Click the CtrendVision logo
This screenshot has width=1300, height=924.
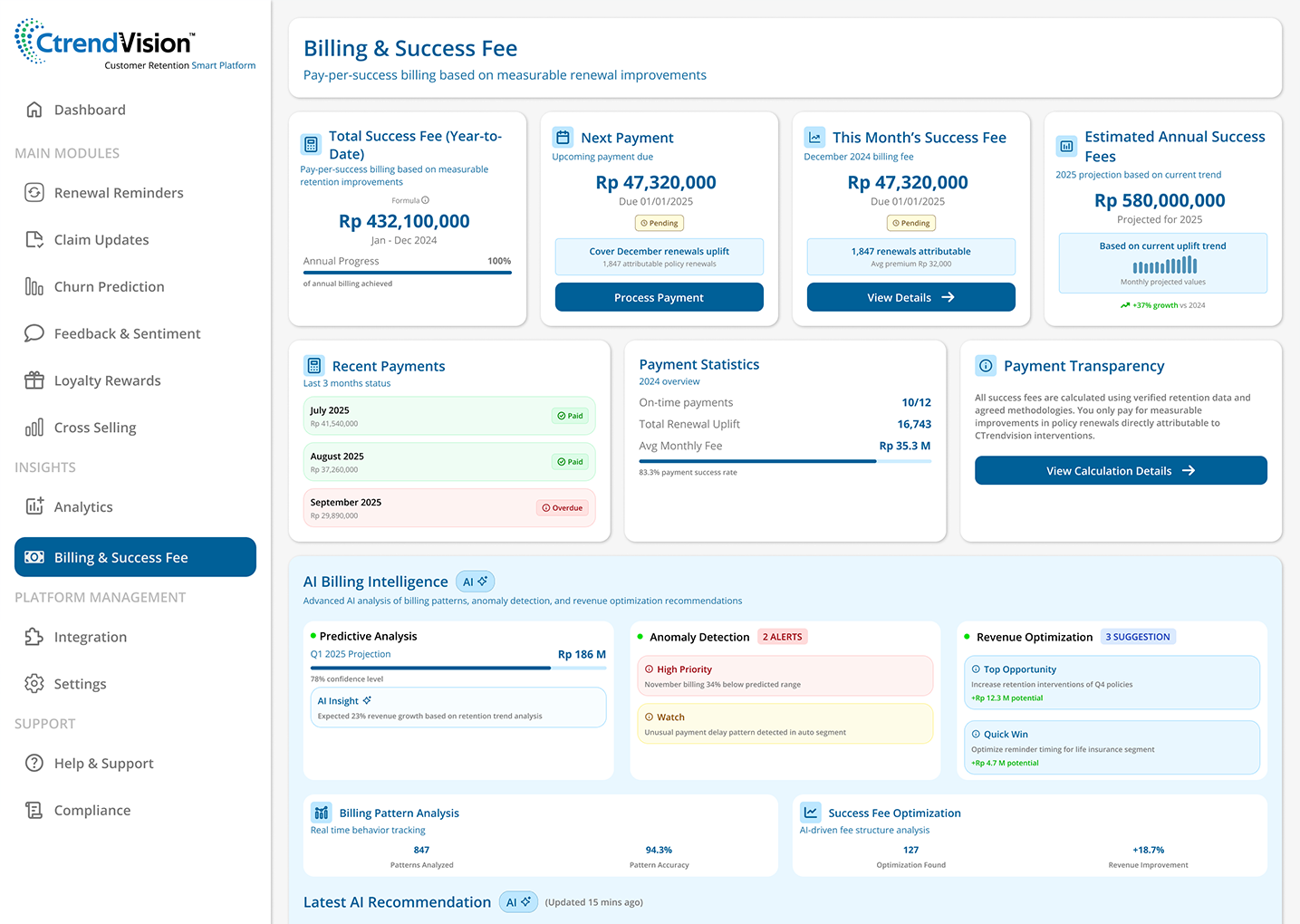104,43
